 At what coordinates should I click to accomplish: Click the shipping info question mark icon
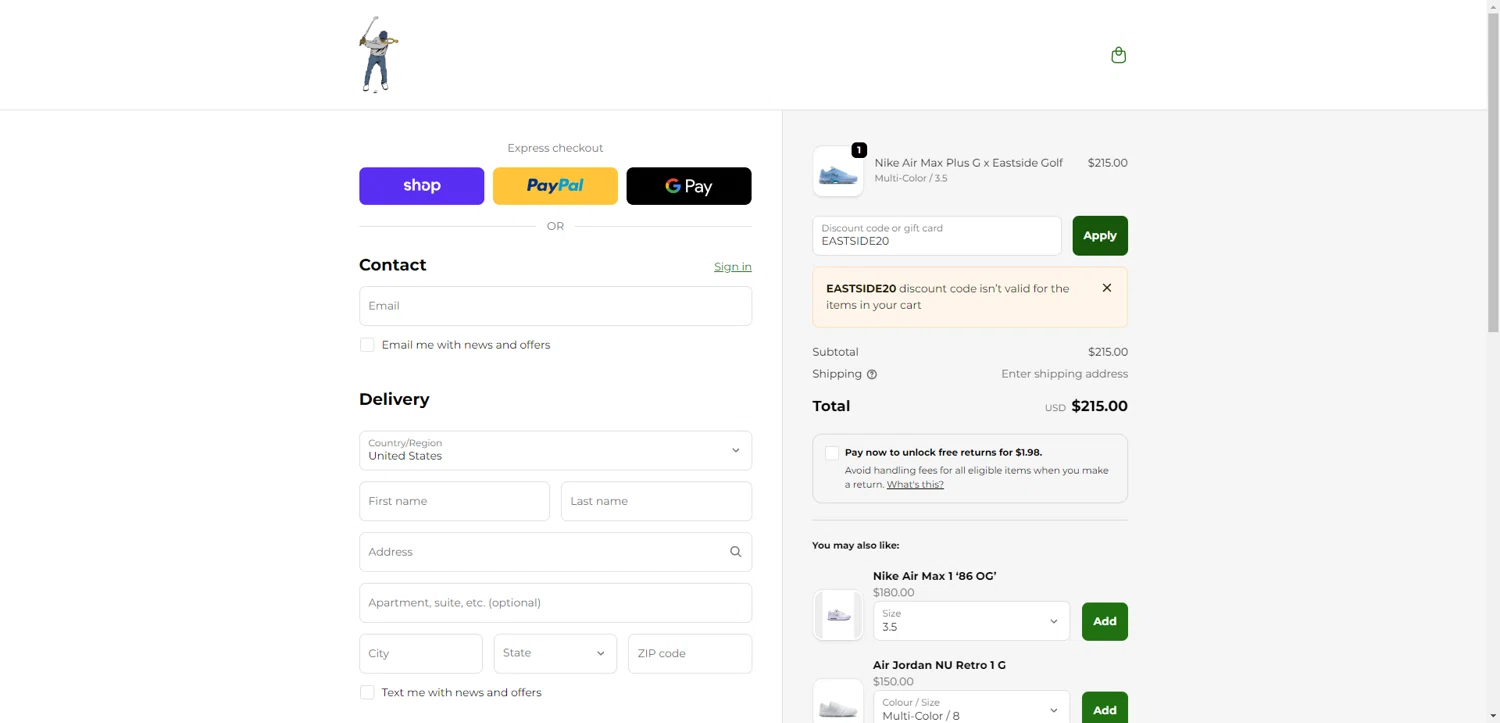(872, 375)
